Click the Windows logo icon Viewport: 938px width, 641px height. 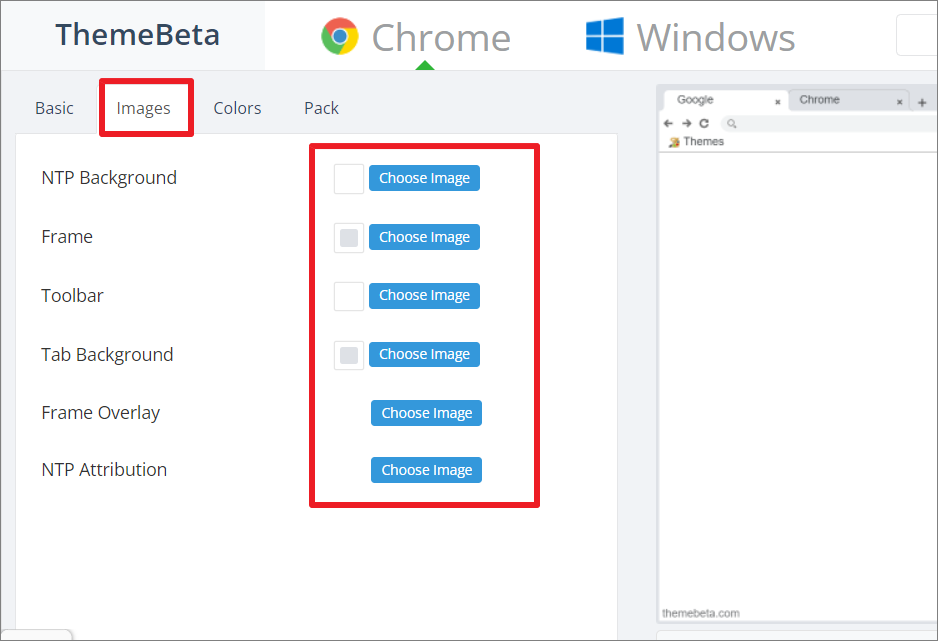pos(604,36)
